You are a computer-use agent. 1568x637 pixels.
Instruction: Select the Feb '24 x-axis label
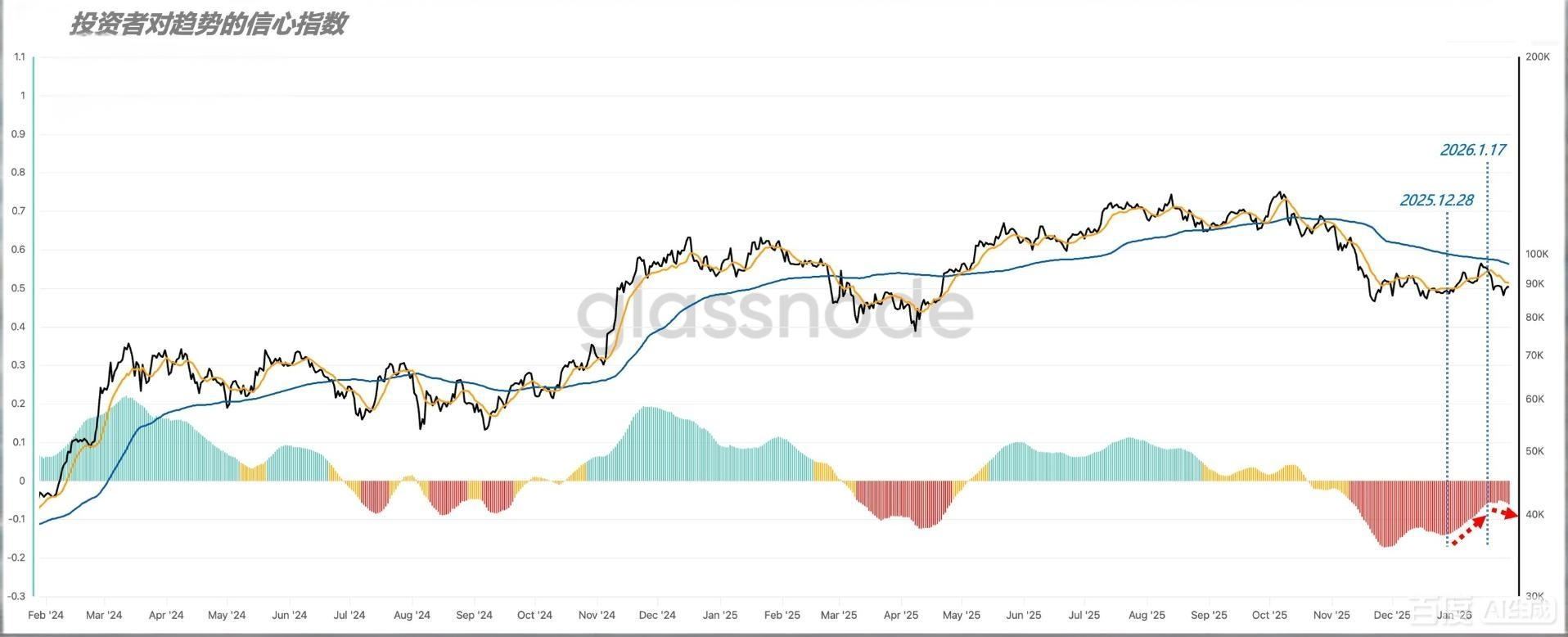click(46, 615)
